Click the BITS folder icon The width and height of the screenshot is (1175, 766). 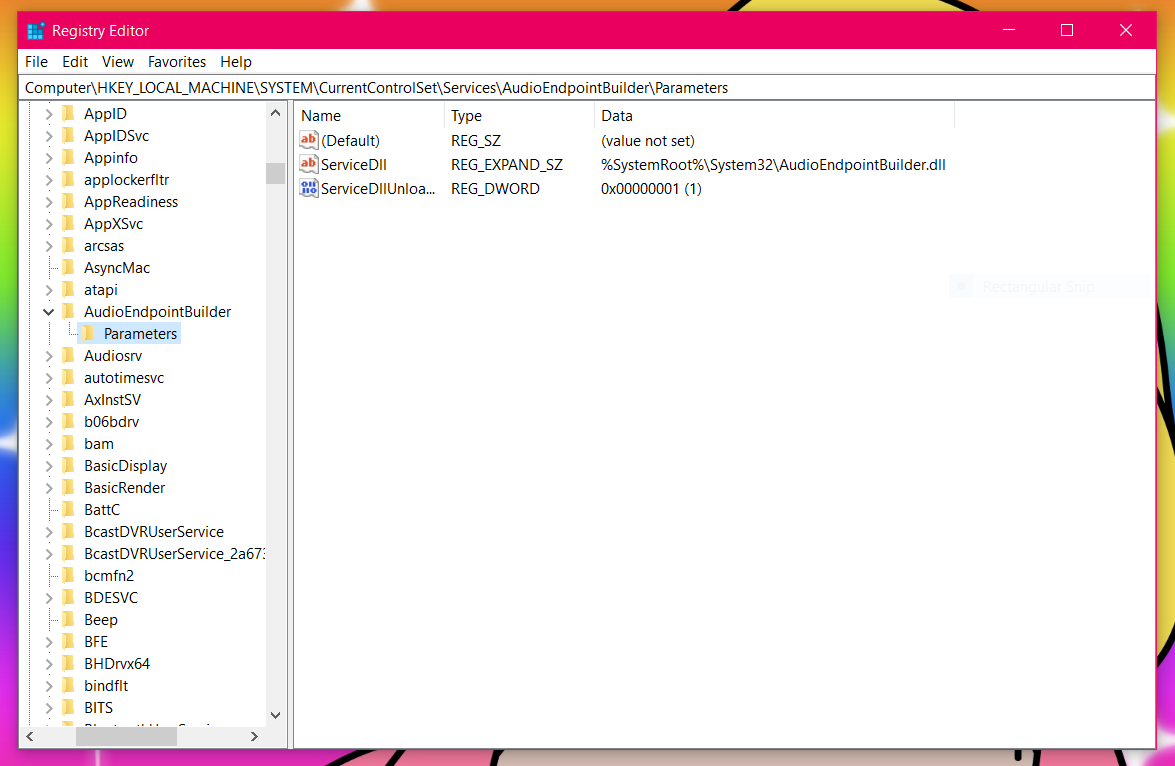[x=69, y=707]
